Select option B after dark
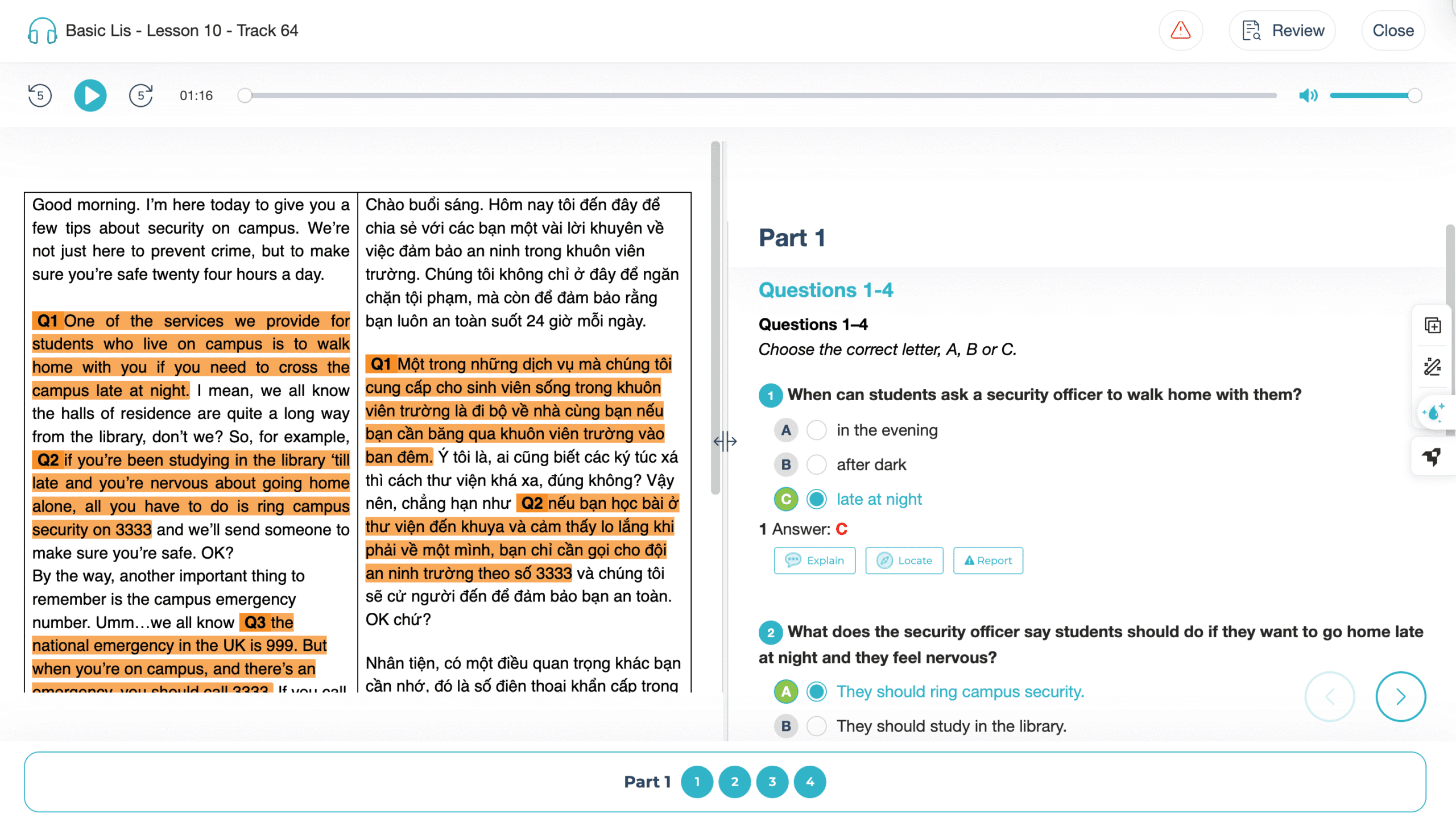This screenshot has height=818, width=1456. click(817, 465)
